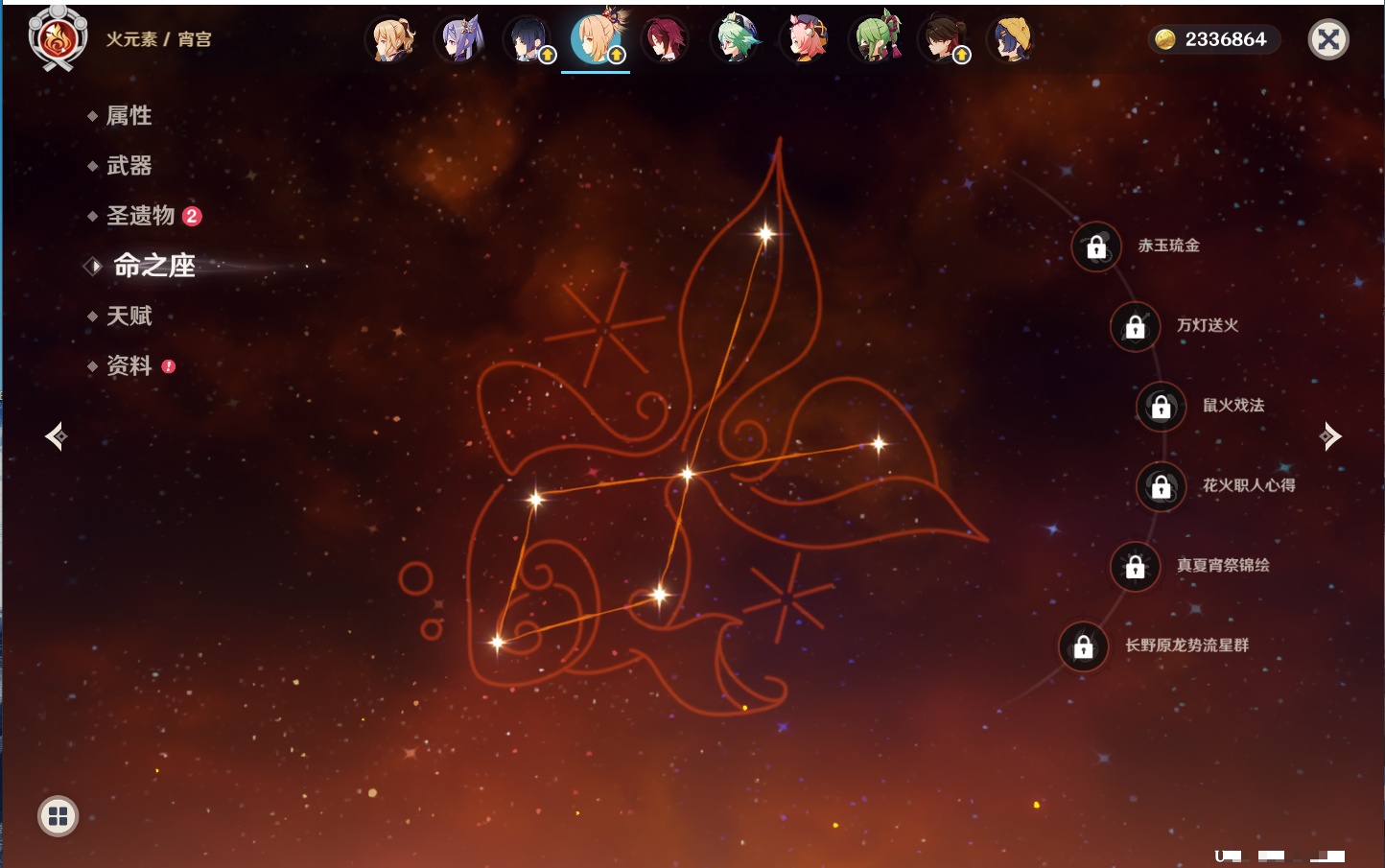Click the 鼠火戏法 constellation label
The height and width of the screenshot is (868, 1385).
pyautogui.click(x=1233, y=405)
